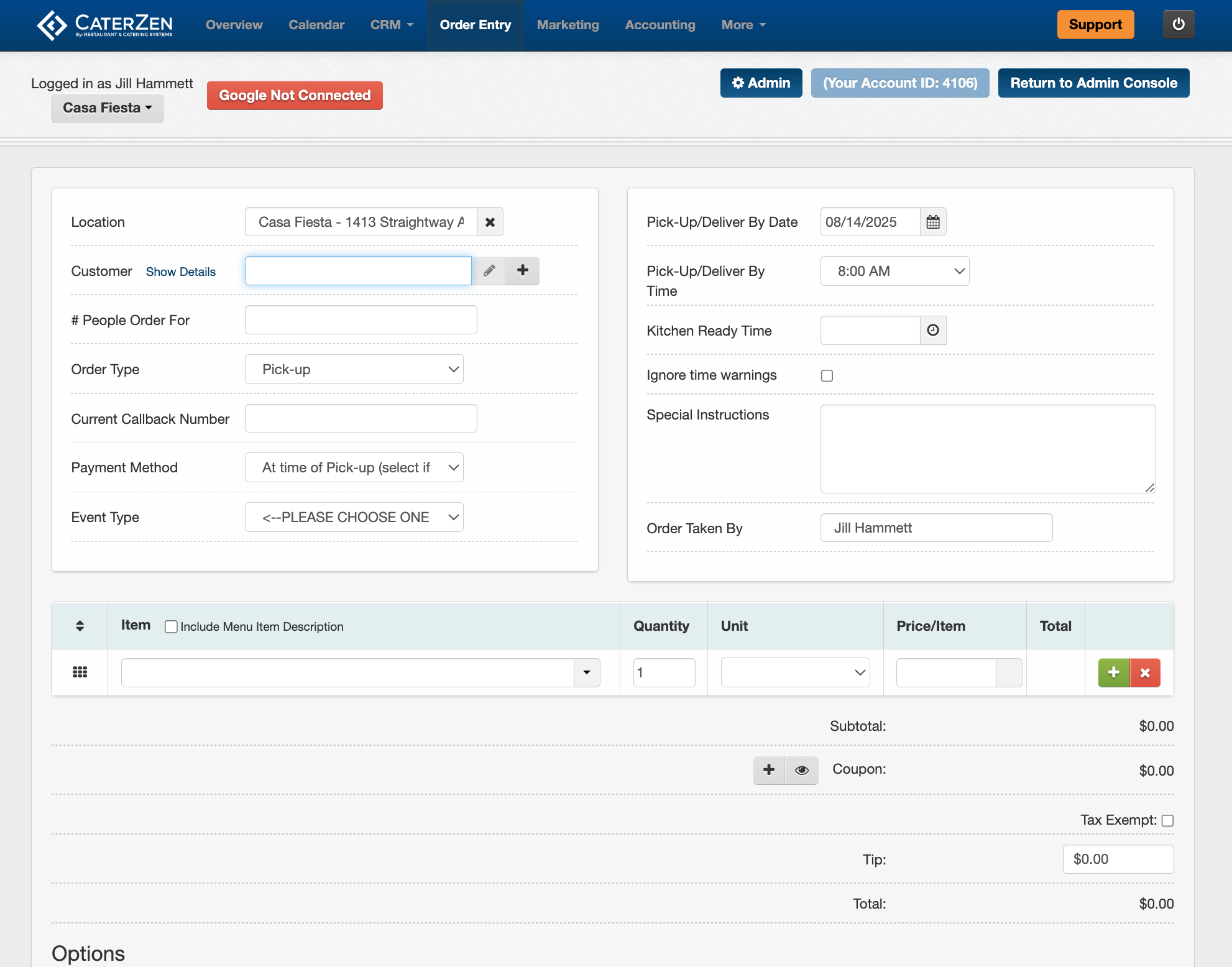The image size is (1232, 967).
Task: Click the grid drag handle icon
Action: point(80,672)
